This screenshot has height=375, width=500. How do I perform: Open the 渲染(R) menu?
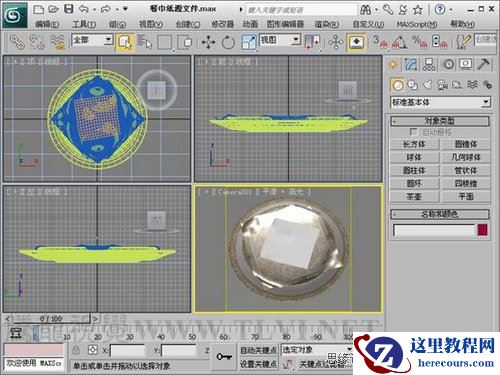(327, 24)
